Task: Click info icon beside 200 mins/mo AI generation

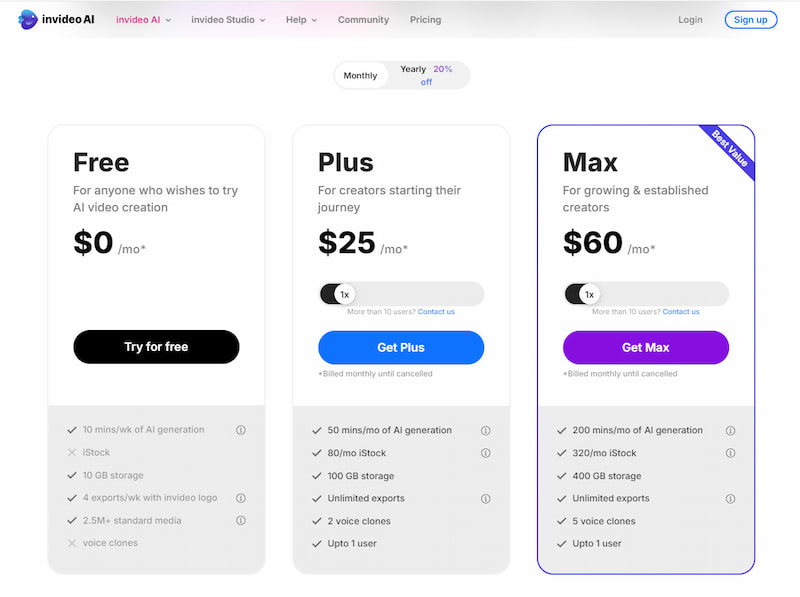Action: 730,431
